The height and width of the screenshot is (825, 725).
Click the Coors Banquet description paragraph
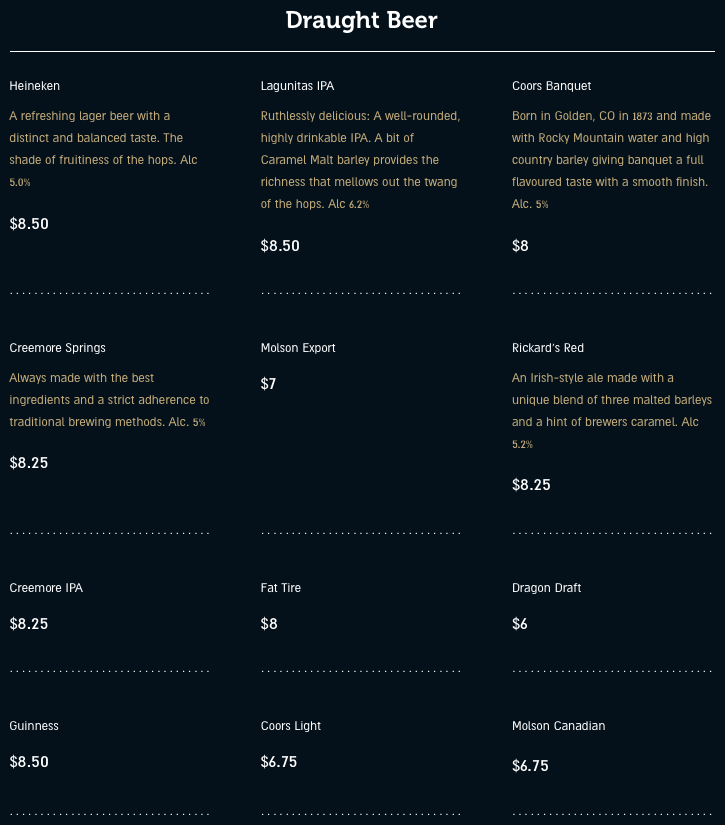pyautogui.click(x=610, y=160)
